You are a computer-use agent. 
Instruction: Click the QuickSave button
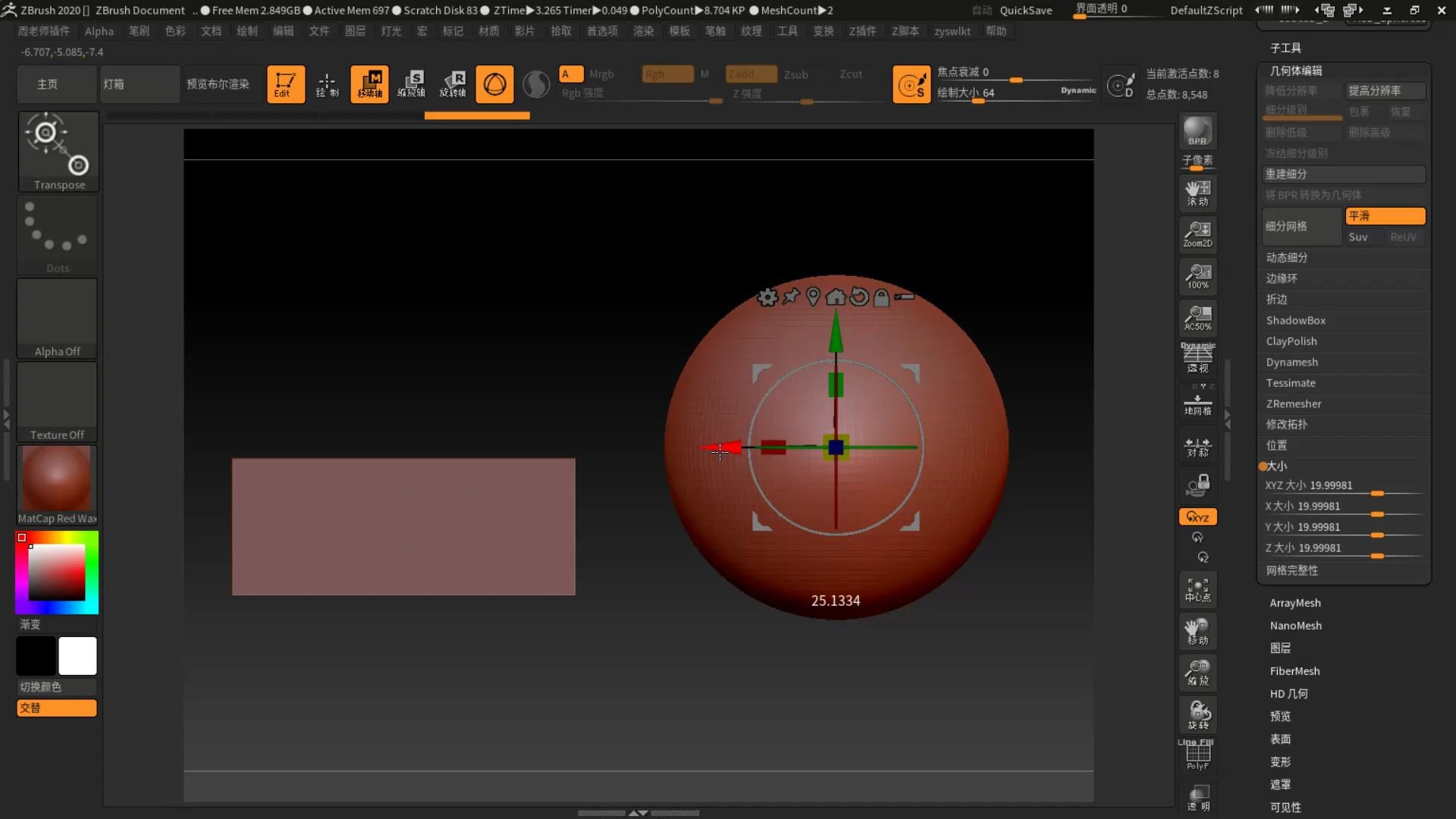1025,10
